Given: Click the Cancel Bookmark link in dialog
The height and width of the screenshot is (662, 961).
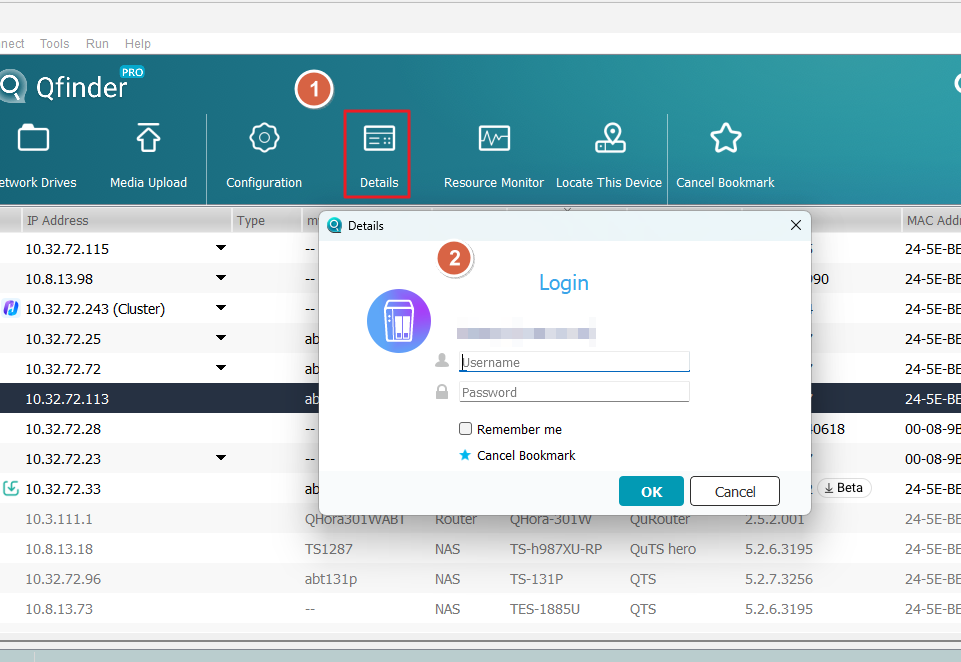Looking at the screenshot, I should pyautogui.click(x=526, y=456).
